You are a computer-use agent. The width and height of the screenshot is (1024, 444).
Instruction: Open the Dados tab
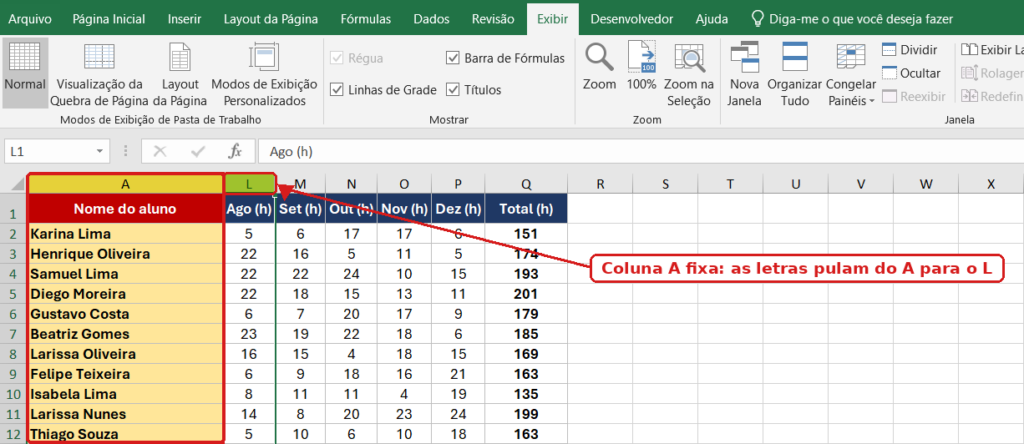tap(431, 19)
